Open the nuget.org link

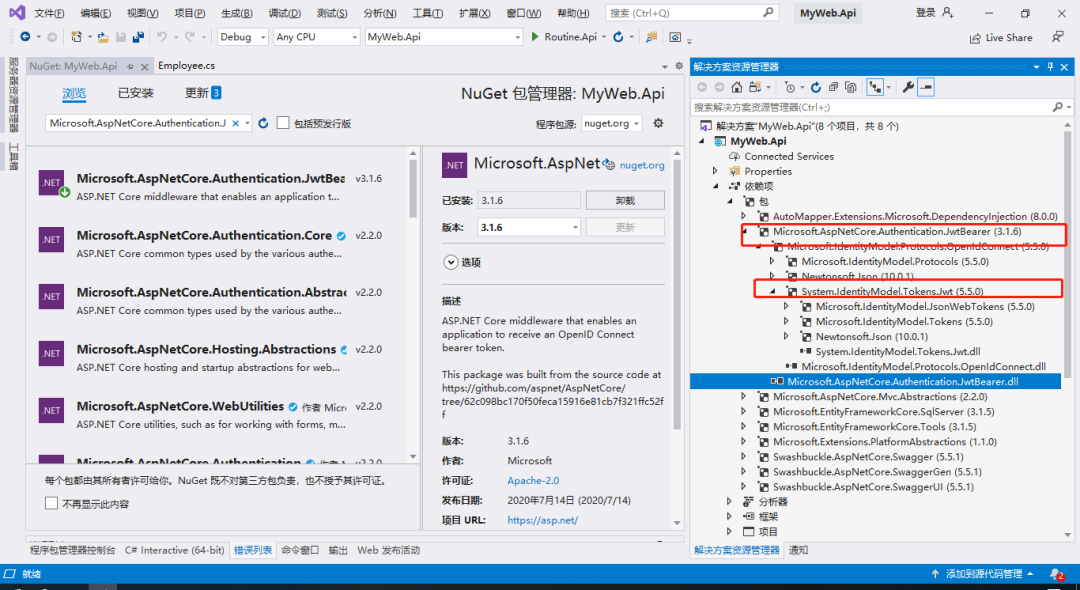click(x=642, y=165)
